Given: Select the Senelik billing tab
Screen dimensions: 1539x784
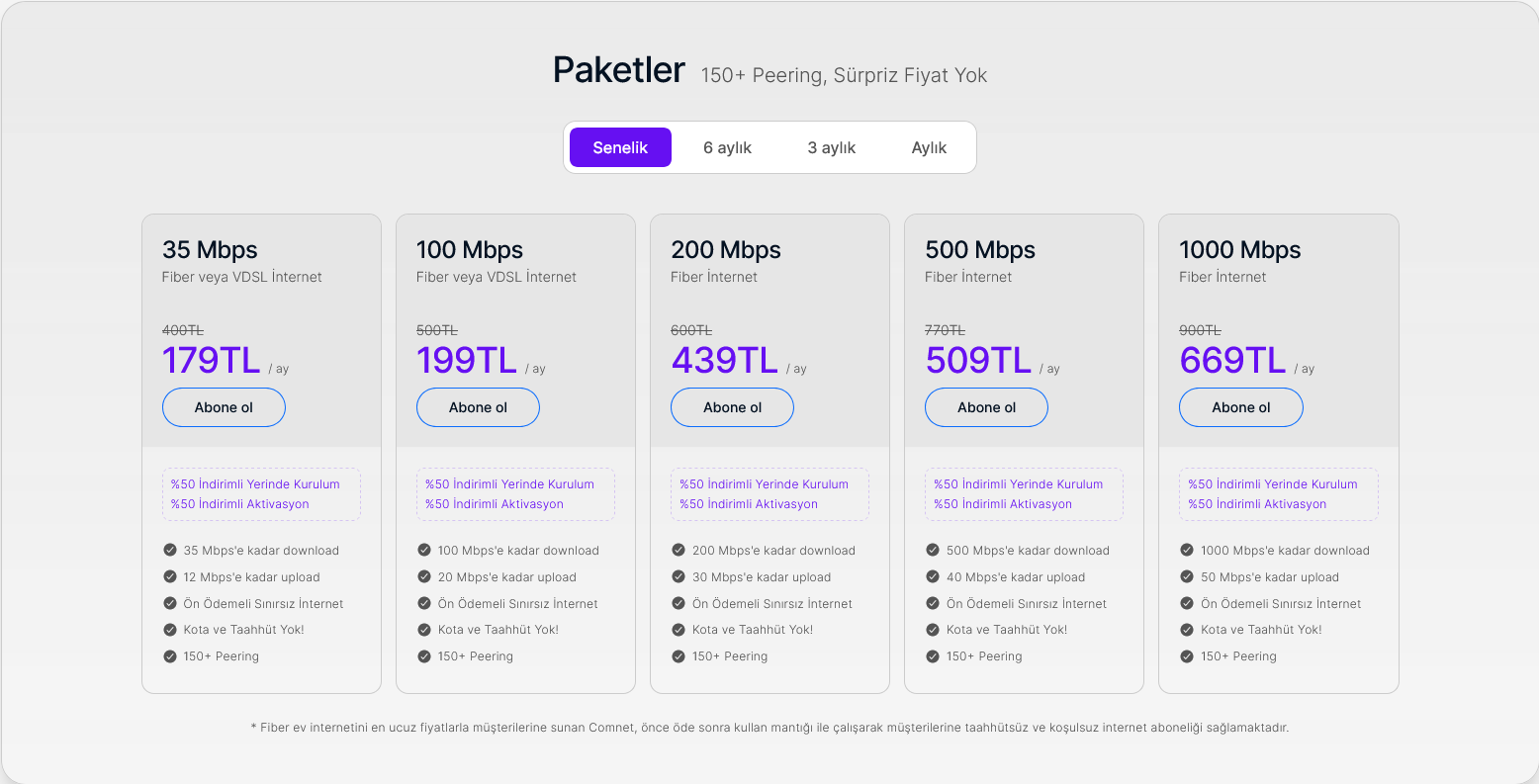Looking at the screenshot, I should (620, 147).
